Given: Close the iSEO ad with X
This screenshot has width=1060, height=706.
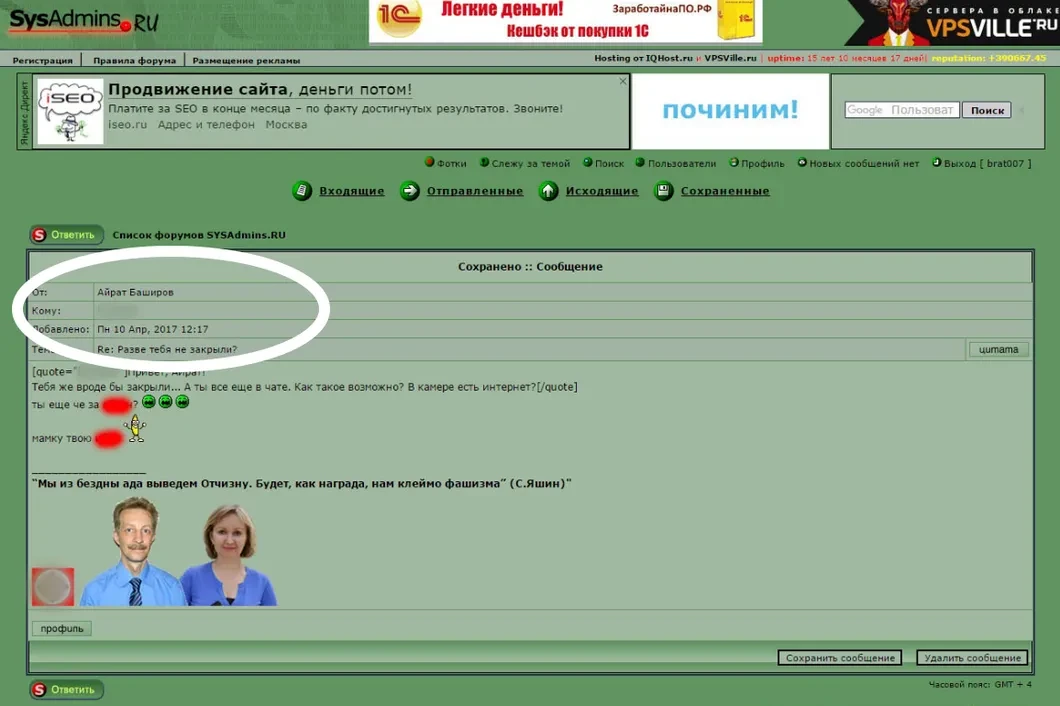Looking at the screenshot, I should (x=622, y=82).
